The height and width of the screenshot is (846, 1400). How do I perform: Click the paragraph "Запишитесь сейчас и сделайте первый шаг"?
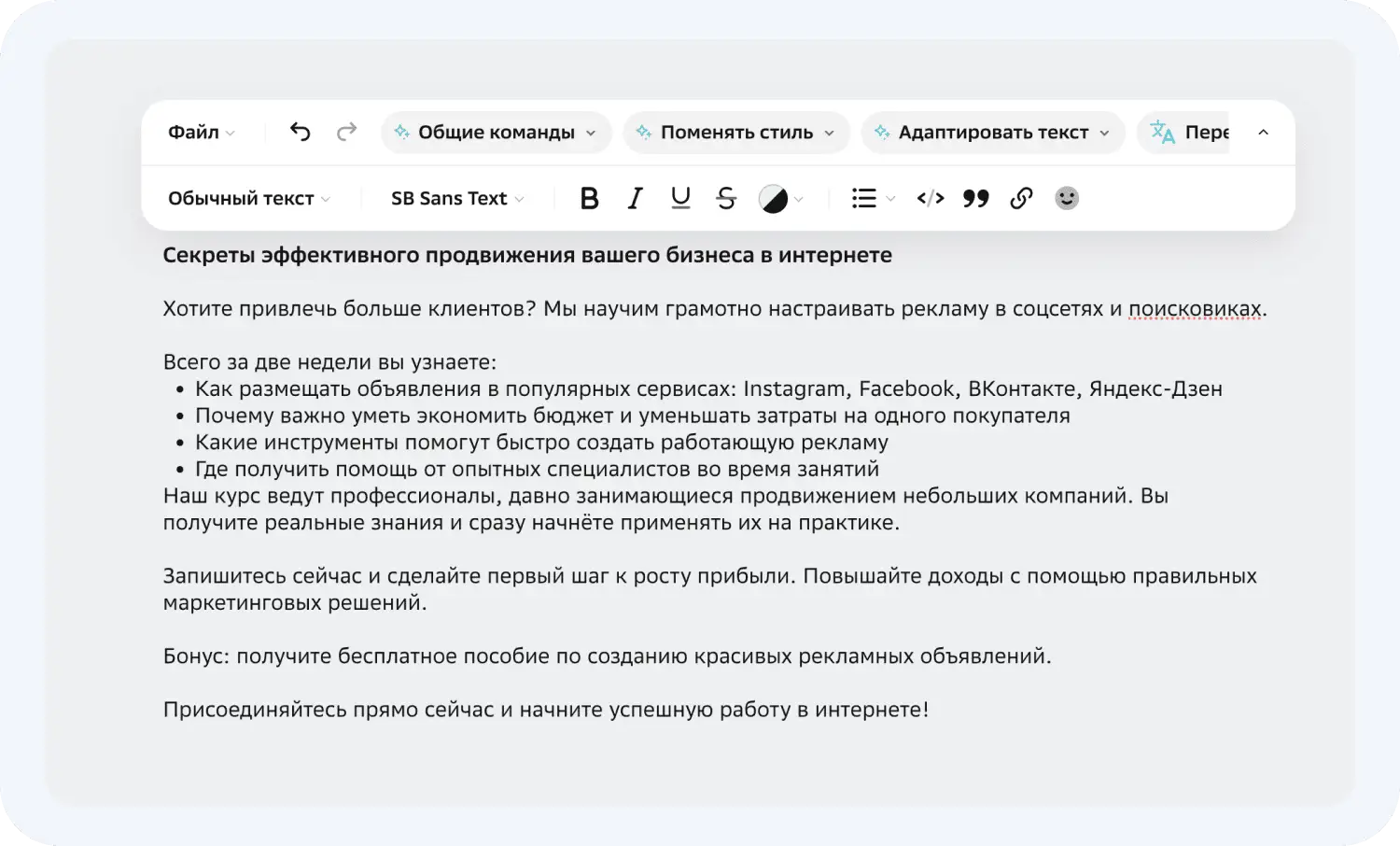[709, 589]
